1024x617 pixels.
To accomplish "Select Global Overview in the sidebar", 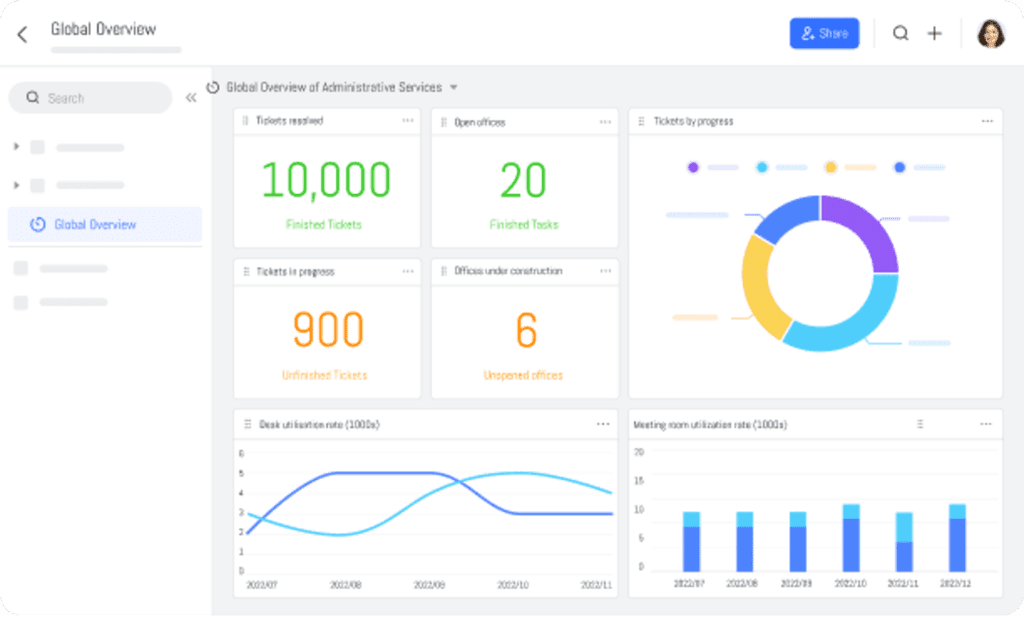I will coord(95,224).
